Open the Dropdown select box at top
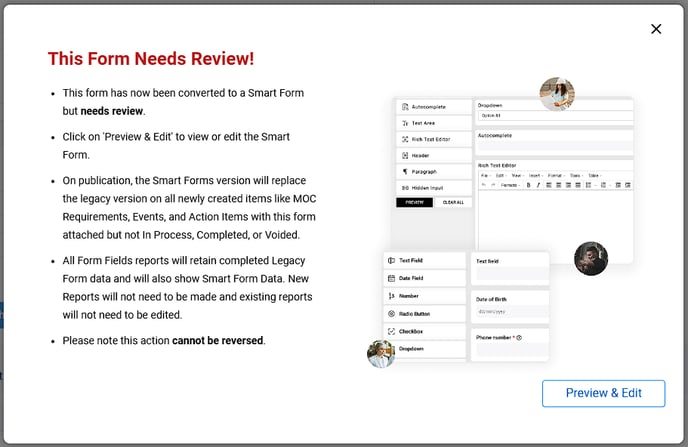The width and height of the screenshot is (688, 447). [554, 116]
